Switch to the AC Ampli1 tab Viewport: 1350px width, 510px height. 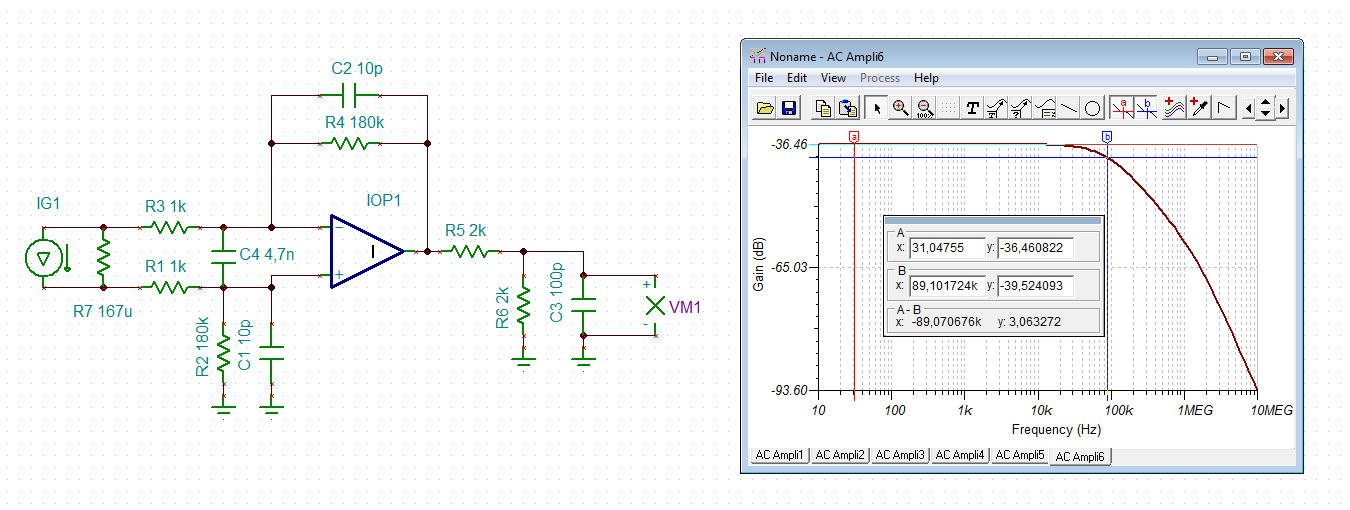779,455
